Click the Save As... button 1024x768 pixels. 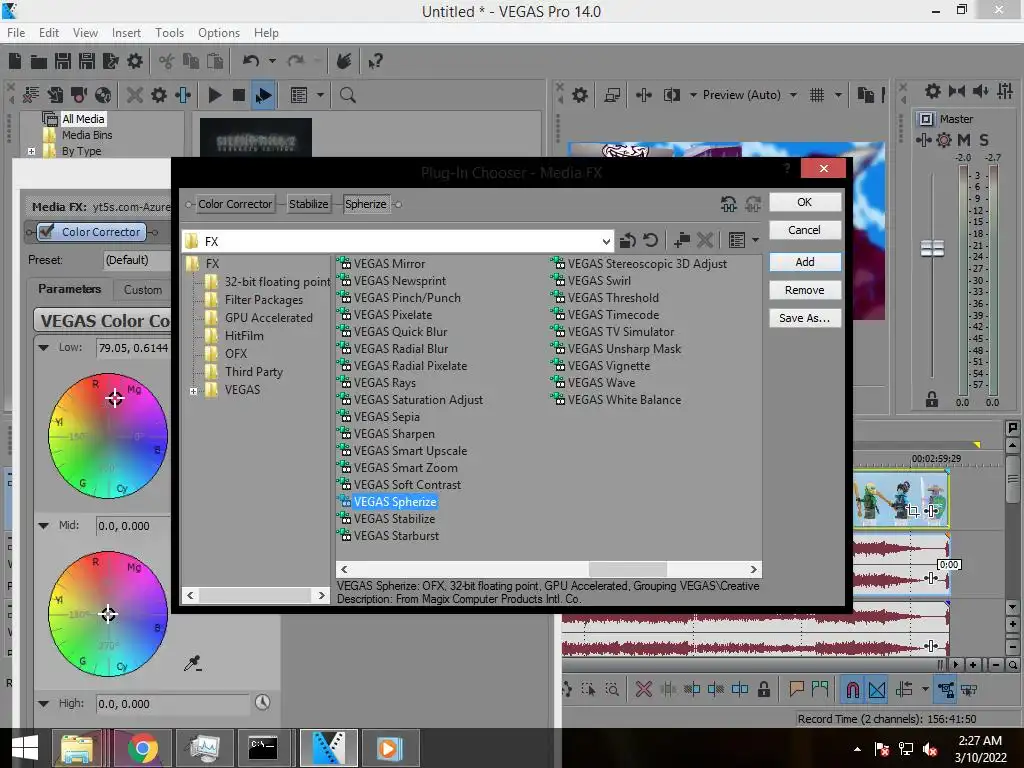pos(805,318)
